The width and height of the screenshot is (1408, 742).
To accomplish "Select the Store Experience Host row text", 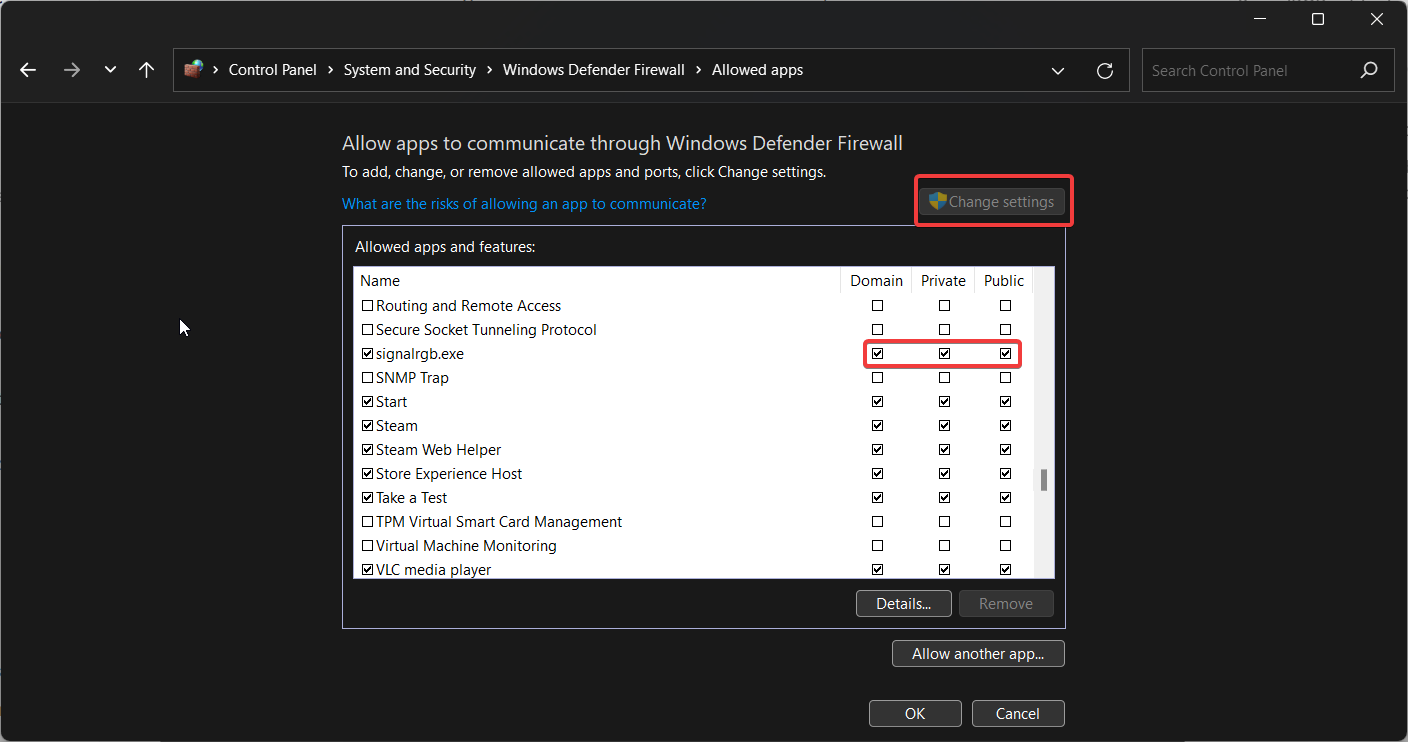I will (449, 474).
